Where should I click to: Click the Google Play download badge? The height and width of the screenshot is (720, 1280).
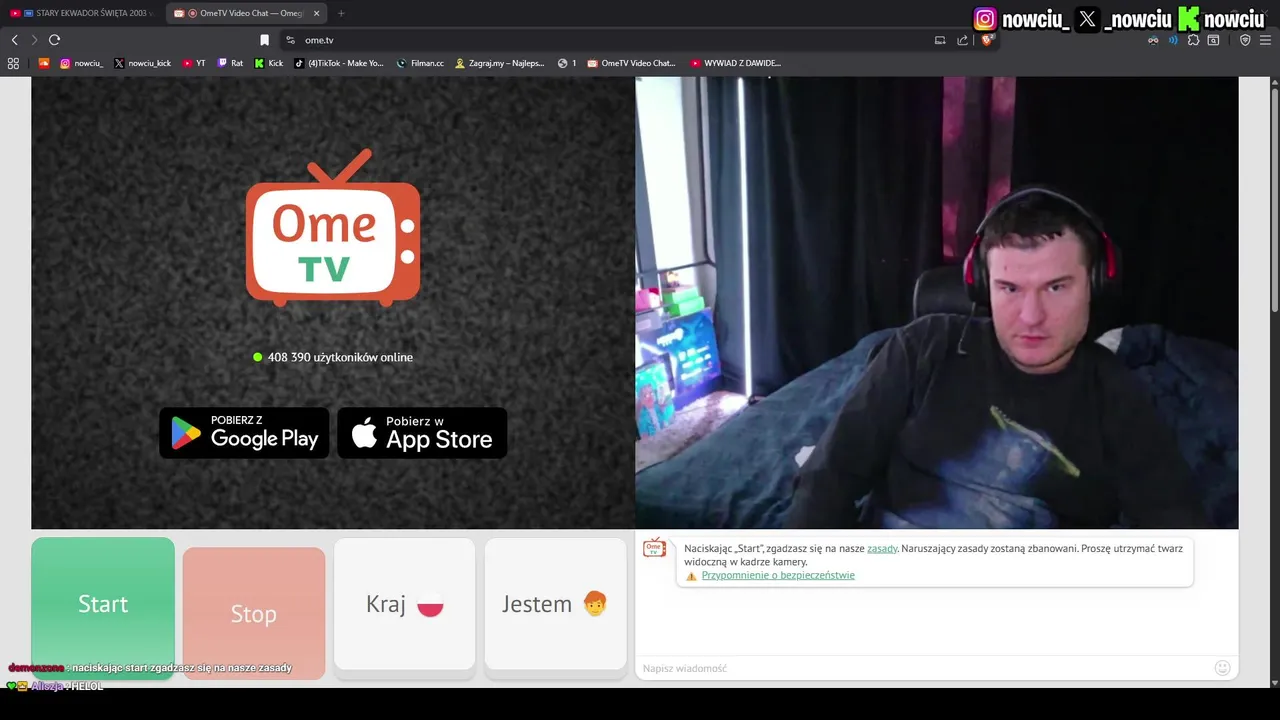(244, 432)
